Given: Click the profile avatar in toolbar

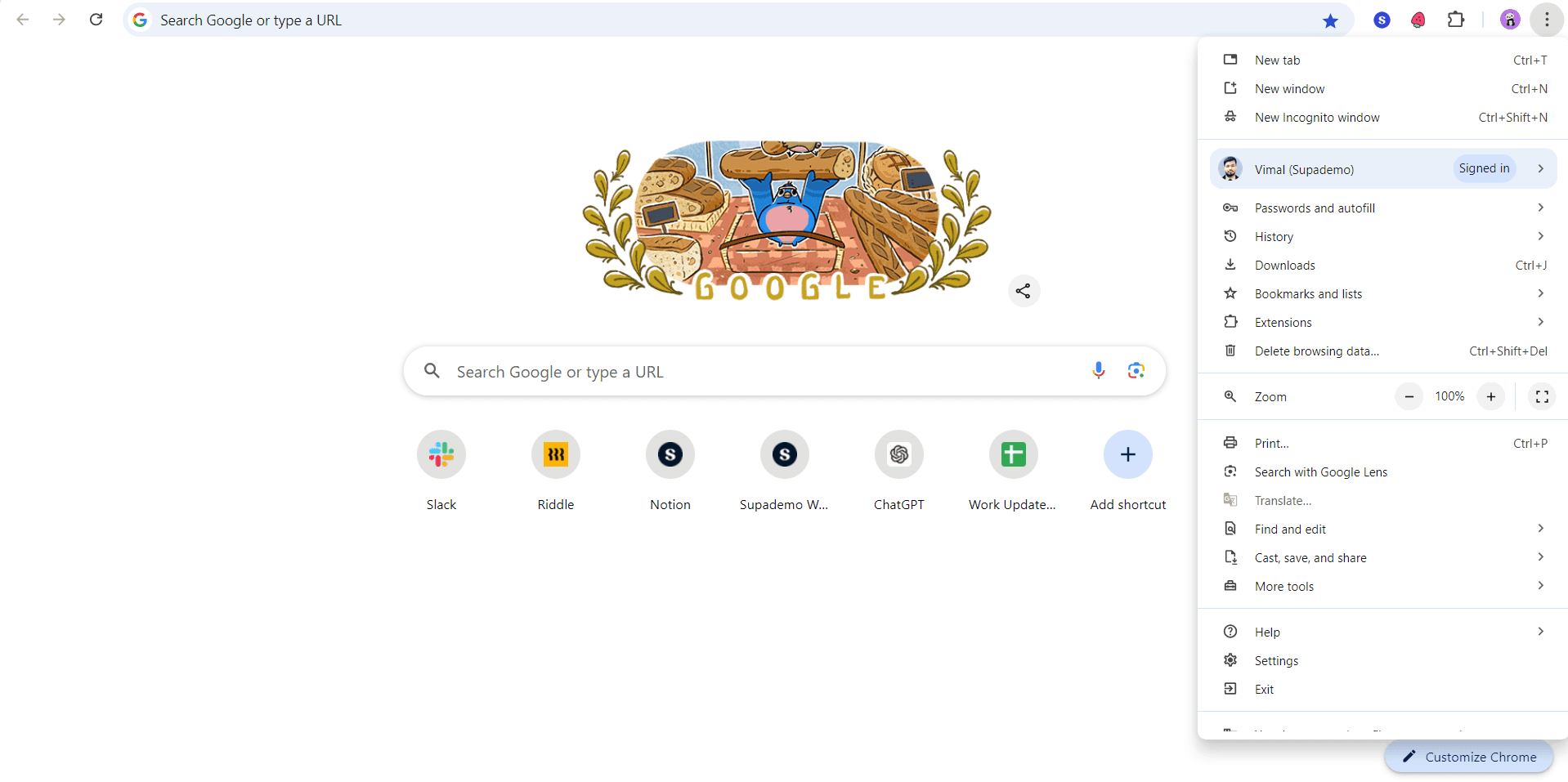Looking at the screenshot, I should tap(1510, 20).
